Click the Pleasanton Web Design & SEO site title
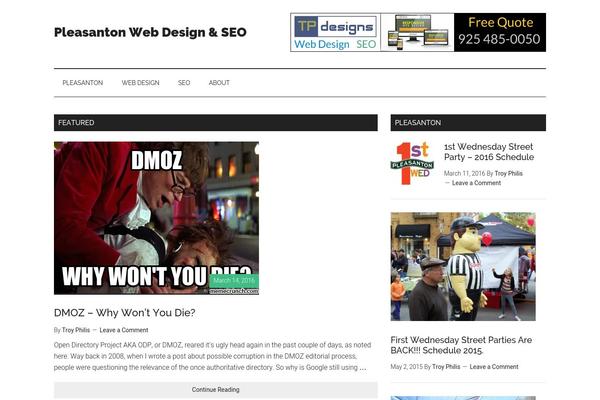This screenshot has width=600, height=400. (x=150, y=32)
